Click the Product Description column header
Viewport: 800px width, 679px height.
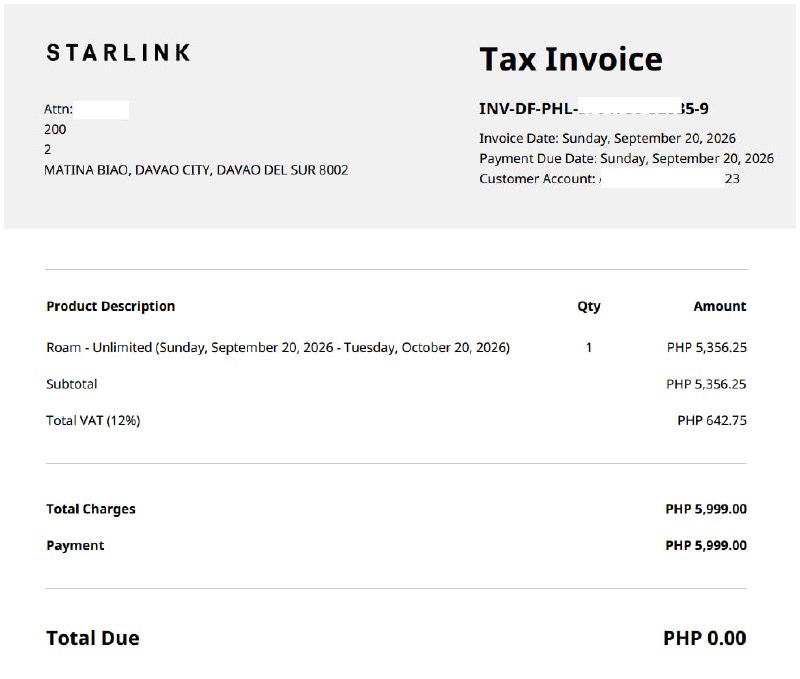pos(110,306)
